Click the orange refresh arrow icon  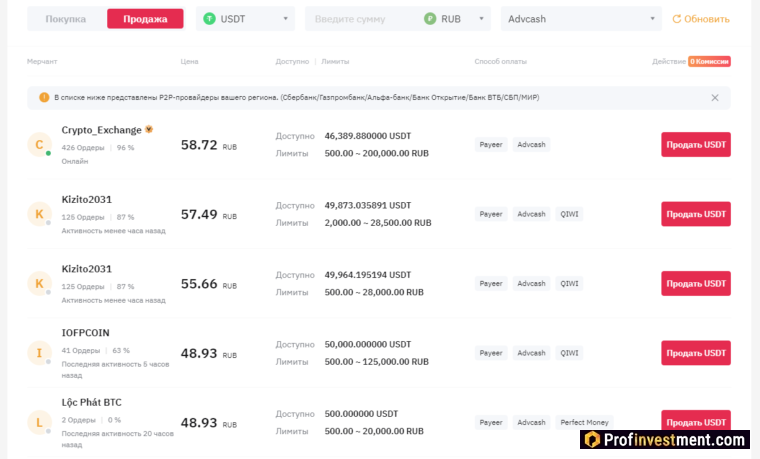pos(677,19)
